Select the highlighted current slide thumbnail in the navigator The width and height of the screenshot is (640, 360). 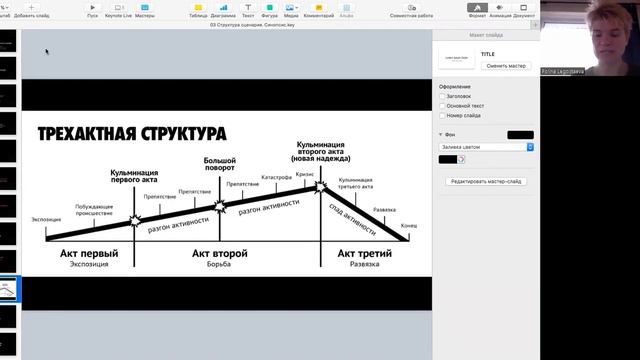[x=8, y=289]
